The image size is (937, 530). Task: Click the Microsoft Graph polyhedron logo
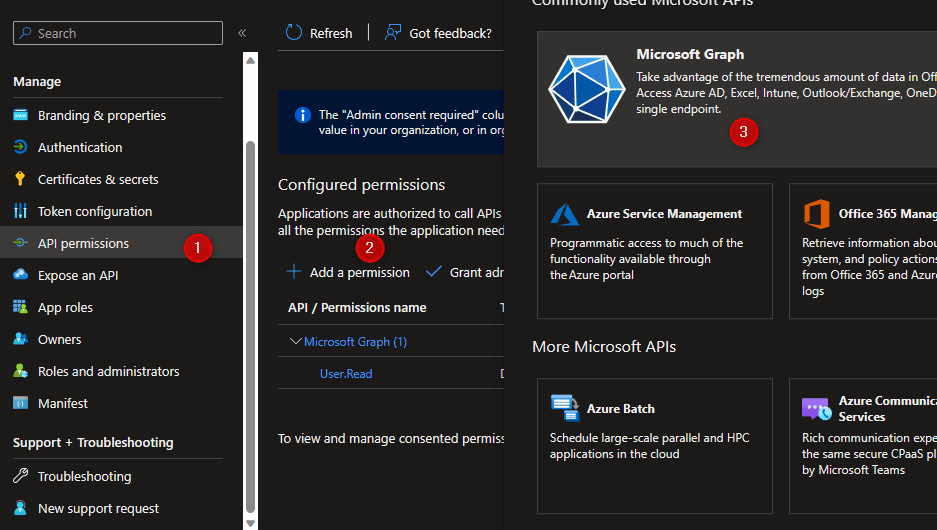586,90
